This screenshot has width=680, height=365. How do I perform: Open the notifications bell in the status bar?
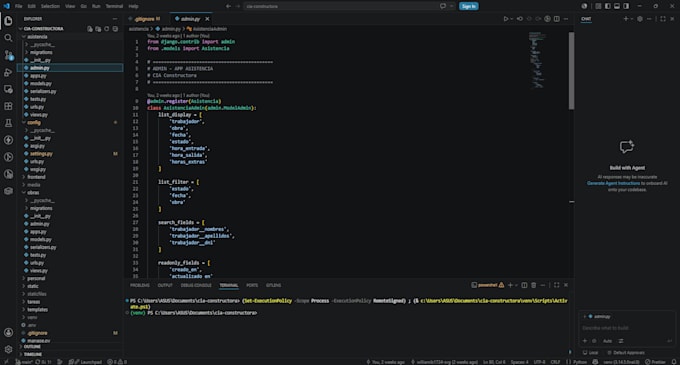(674, 362)
